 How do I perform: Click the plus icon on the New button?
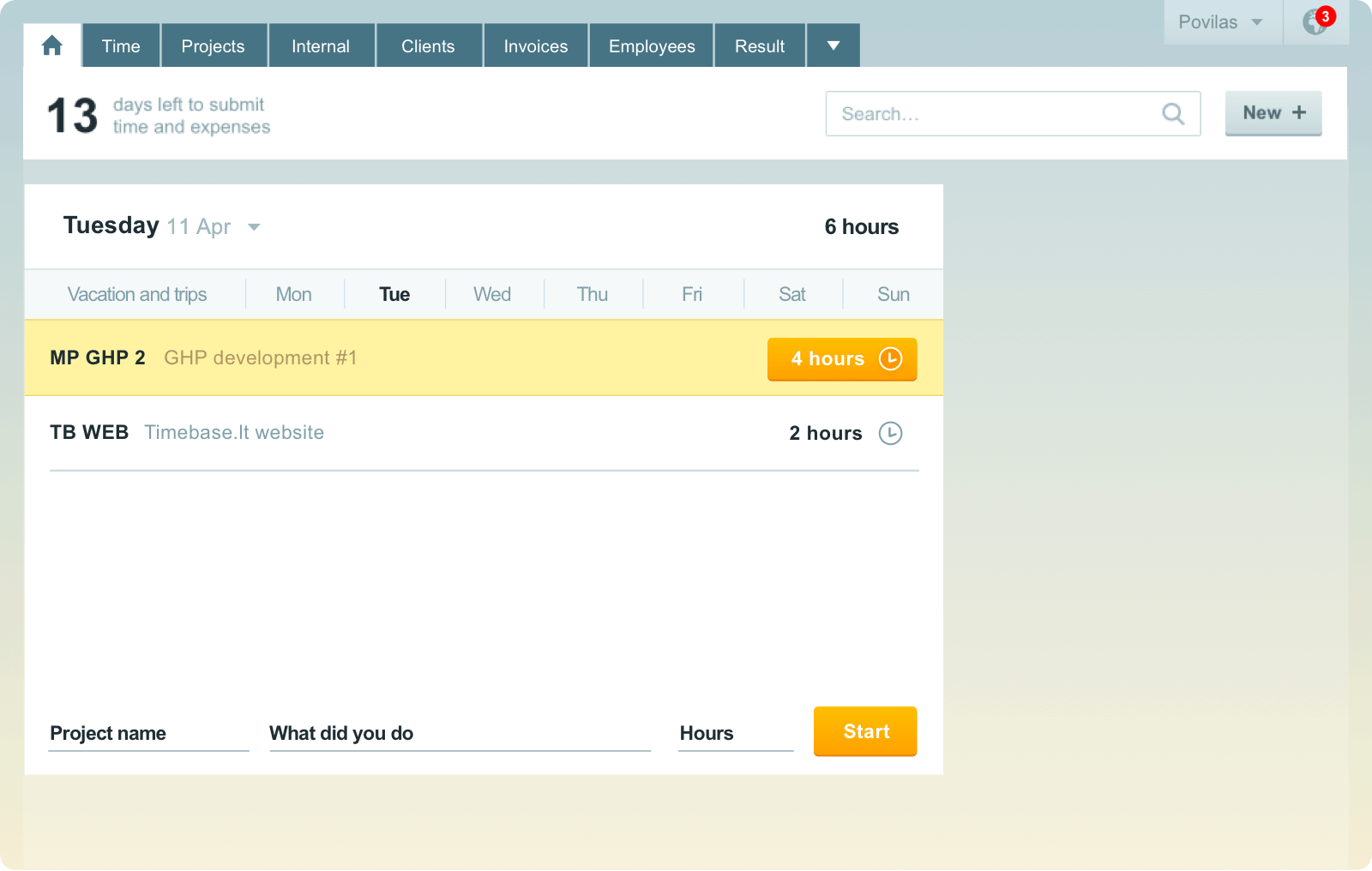(x=1299, y=112)
